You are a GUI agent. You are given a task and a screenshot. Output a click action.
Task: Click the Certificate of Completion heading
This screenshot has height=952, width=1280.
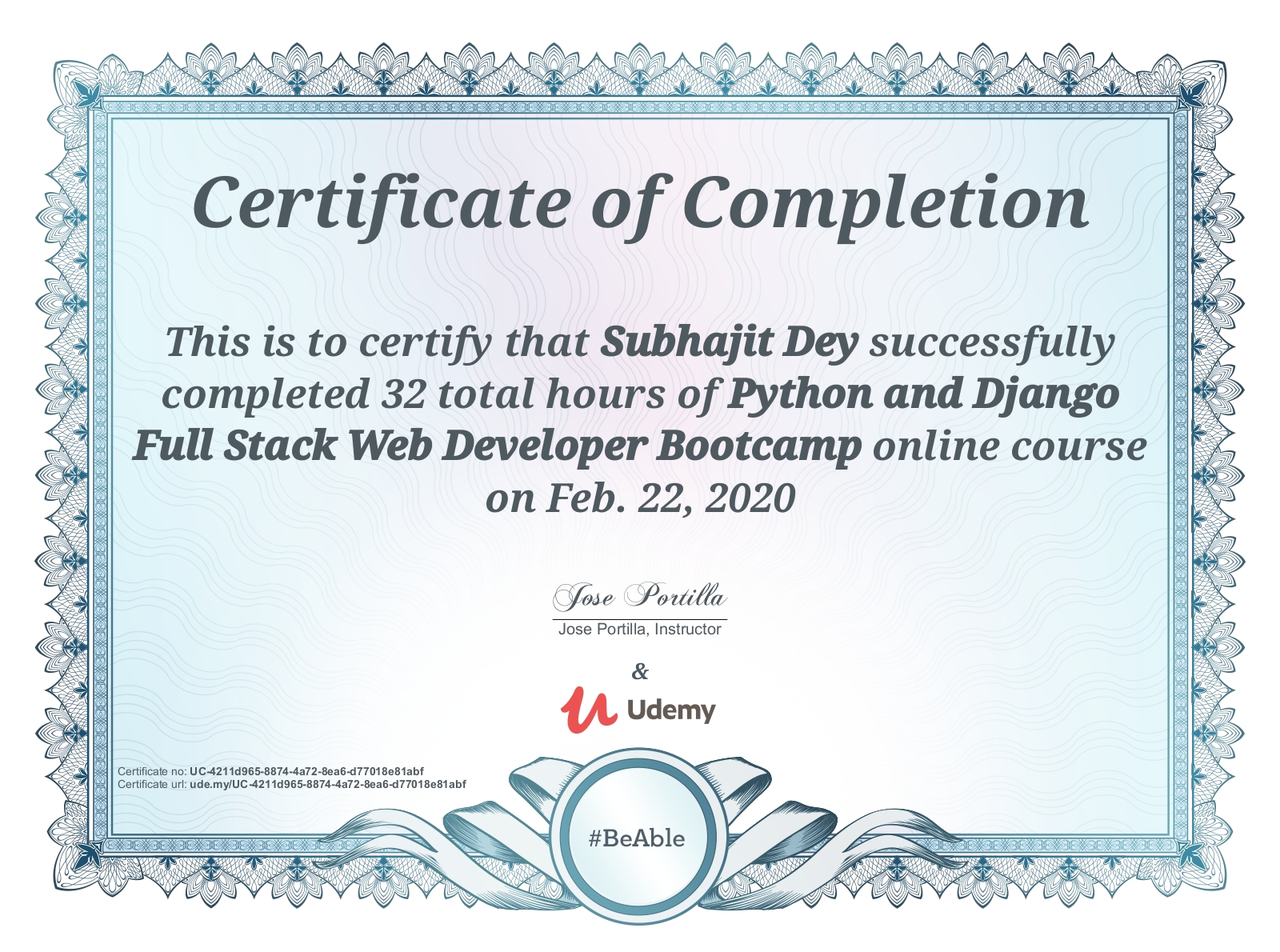coord(640,202)
